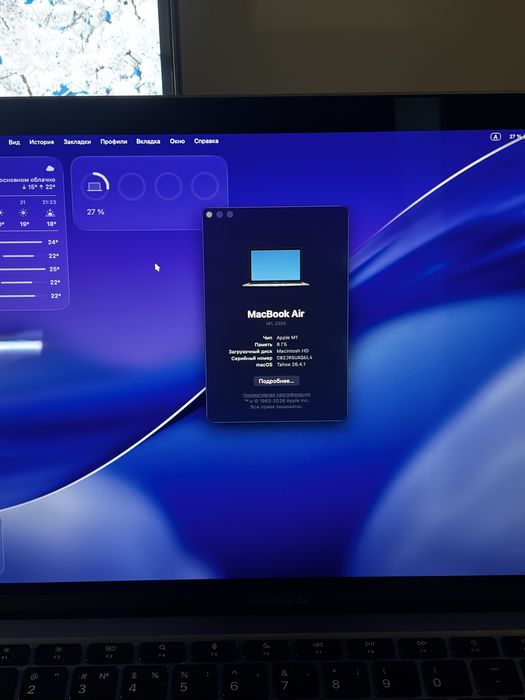Click the 8 ГБ memory value
The height and width of the screenshot is (700, 525).
pyautogui.click(x=282, y=344)
